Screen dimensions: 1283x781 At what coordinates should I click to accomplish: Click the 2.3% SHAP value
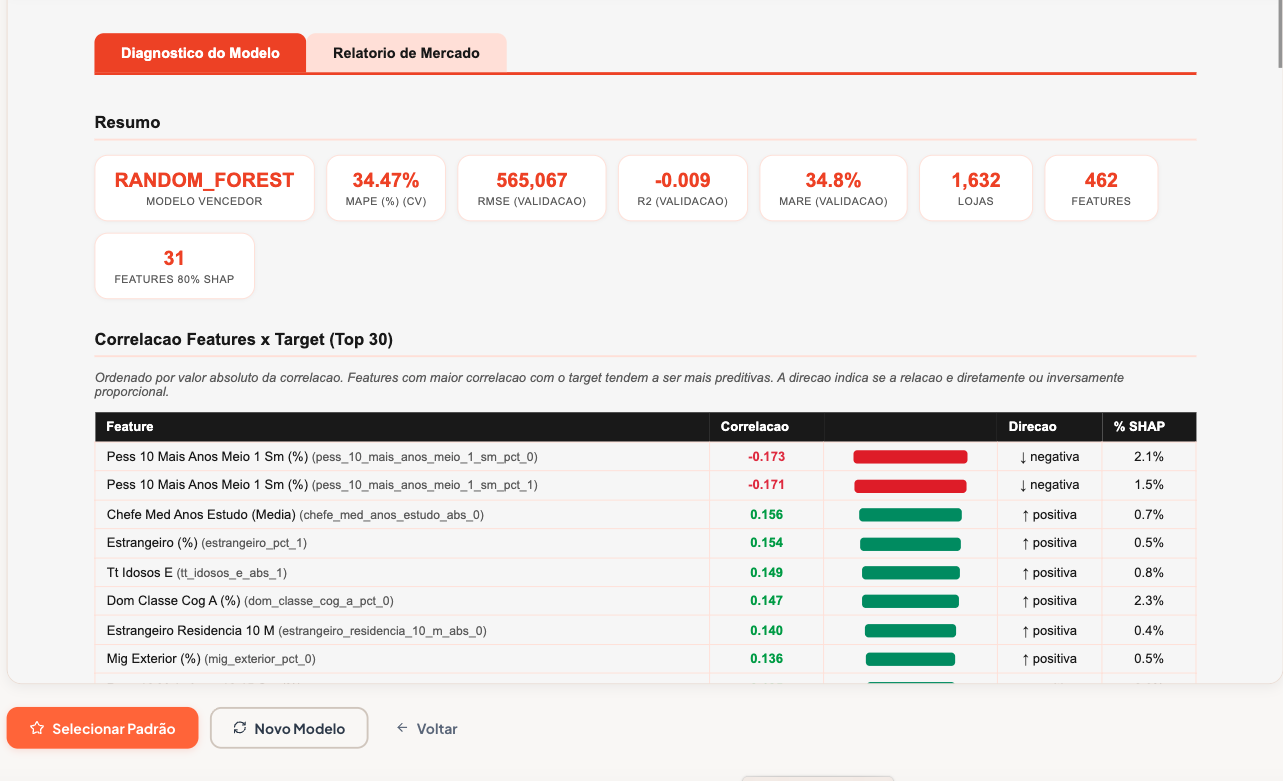tap(1149, 601)
